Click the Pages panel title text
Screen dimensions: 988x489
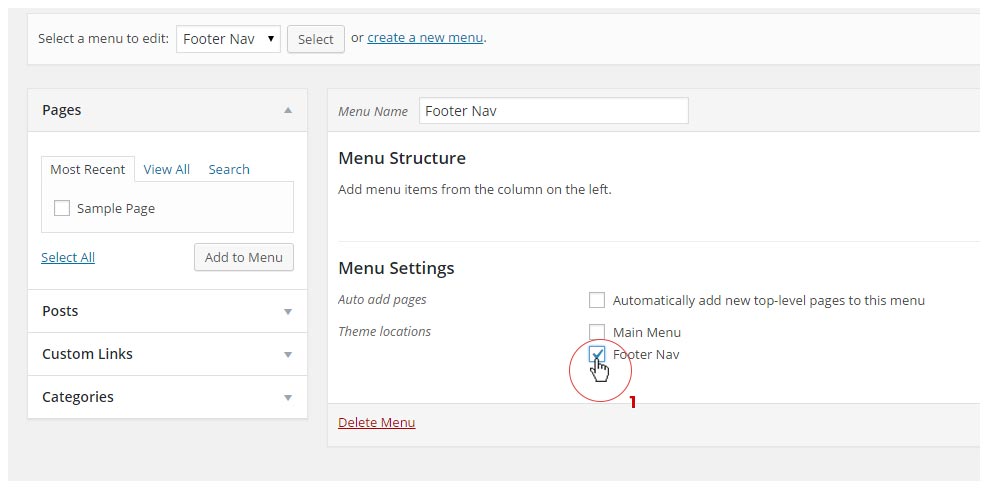(62, 110)
